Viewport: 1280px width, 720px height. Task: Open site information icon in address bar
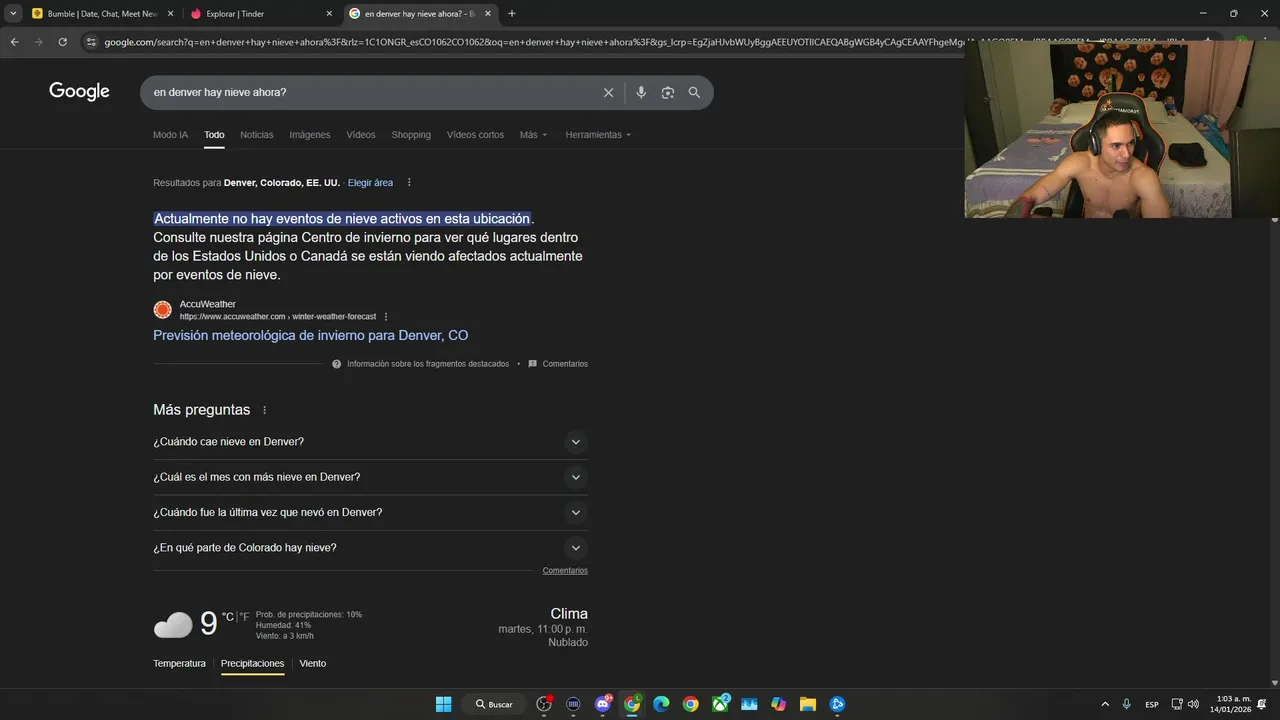point(91,42)
